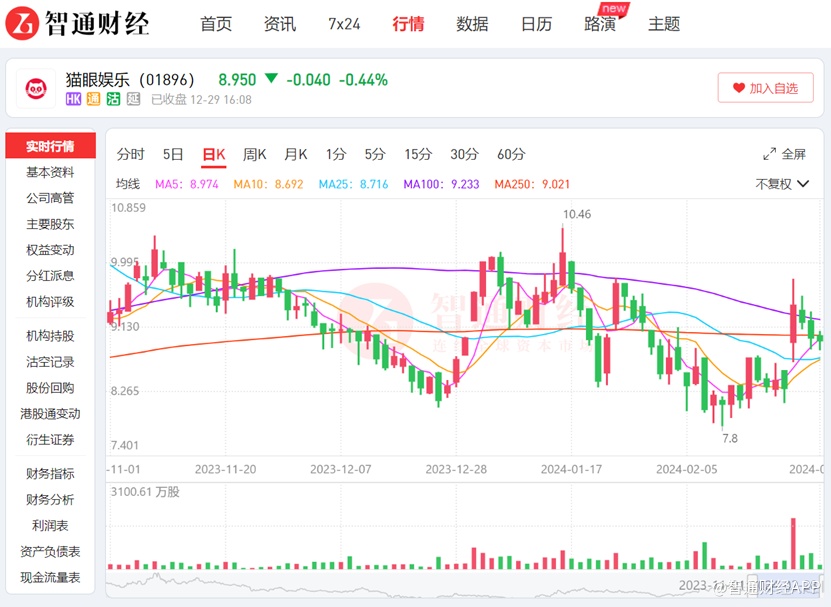The image size is (831, 607).
Task: Click the MA250: 9.021 legend value
Action: 532,184
